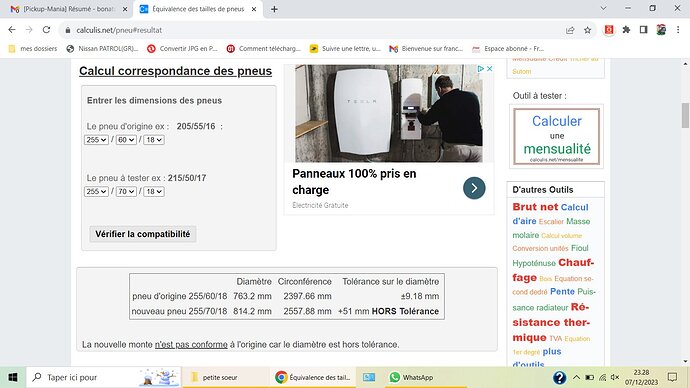
Task: Toggle the browser side panel icon
Action: (x=643, y=30)
